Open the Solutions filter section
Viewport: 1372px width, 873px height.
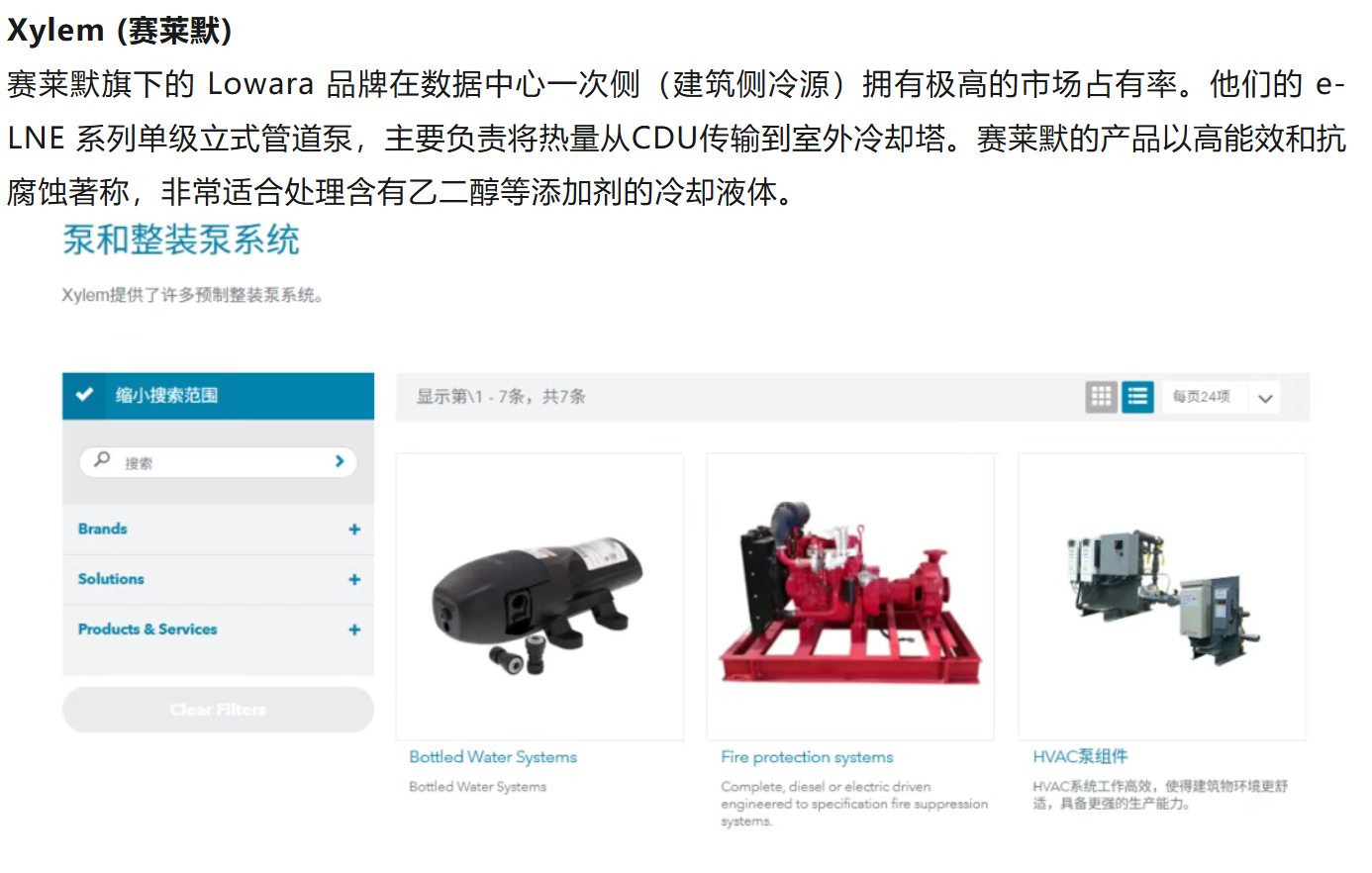coord(218,580)
